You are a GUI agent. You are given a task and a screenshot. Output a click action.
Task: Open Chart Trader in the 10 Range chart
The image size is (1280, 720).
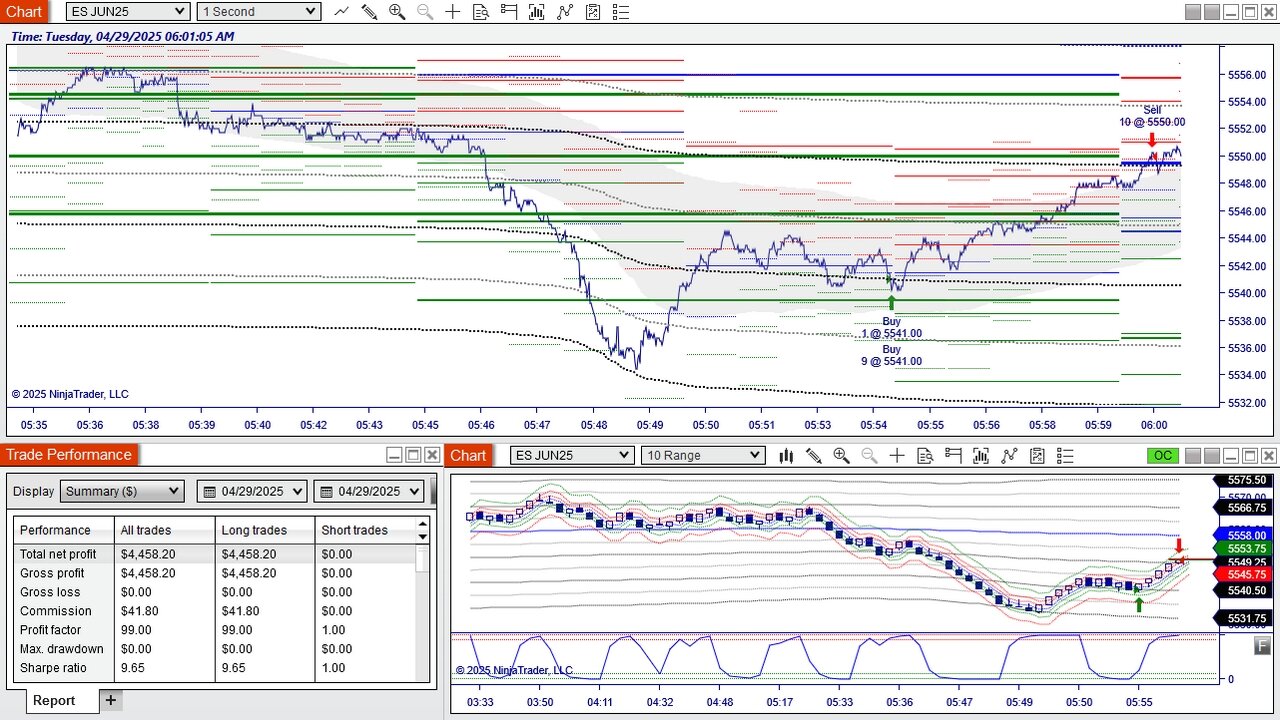coord(953,456)
